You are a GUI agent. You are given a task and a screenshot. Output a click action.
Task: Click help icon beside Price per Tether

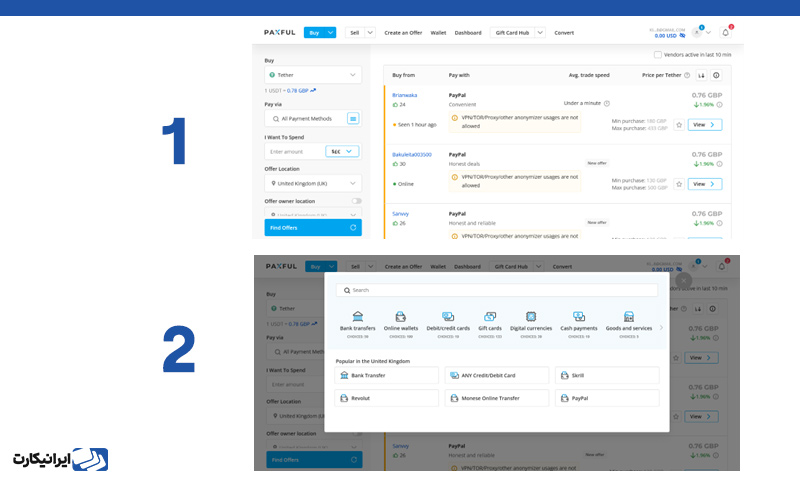(687, 76)
